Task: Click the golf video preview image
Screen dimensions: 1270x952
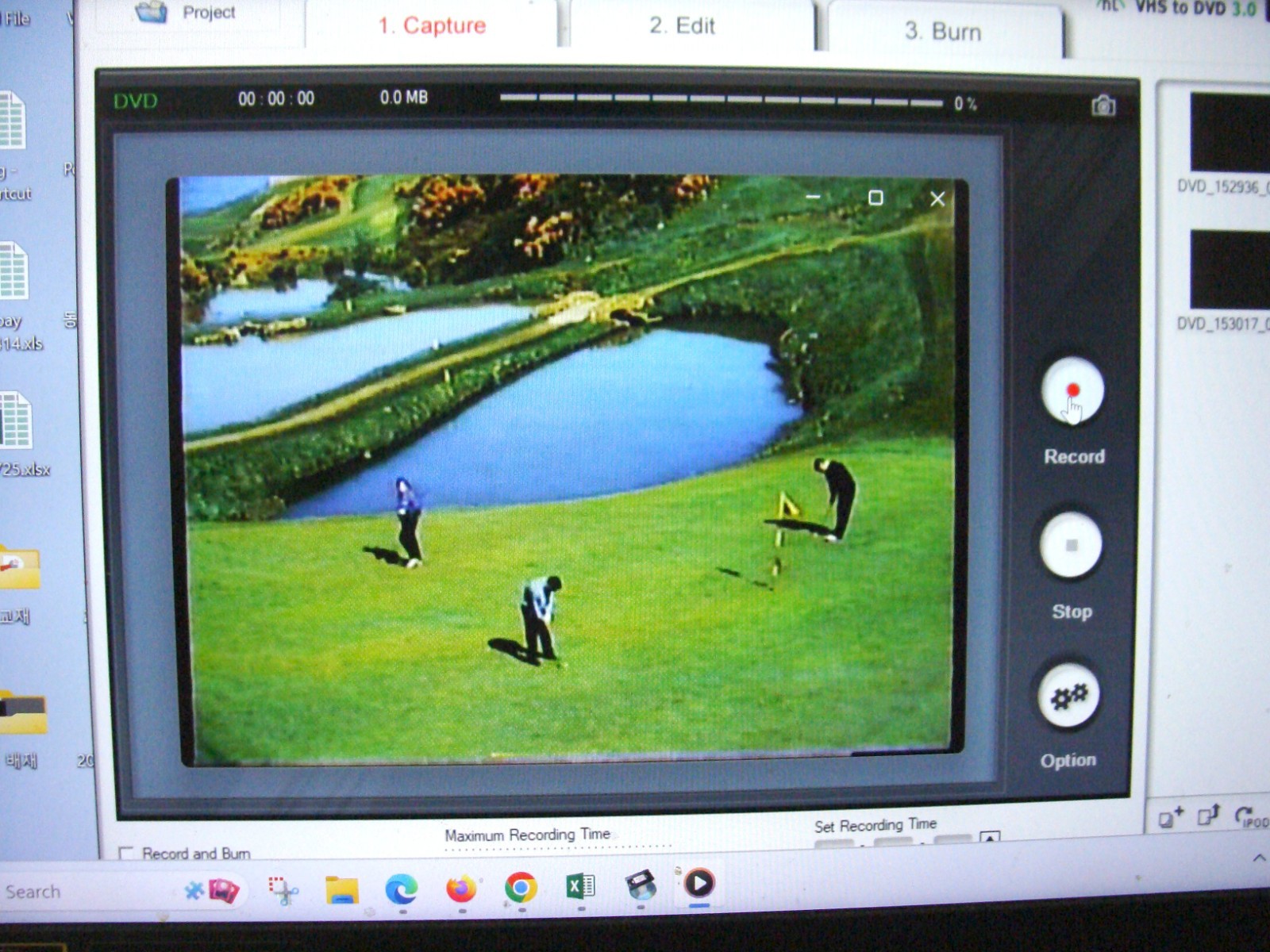Action: pos(568,470)
